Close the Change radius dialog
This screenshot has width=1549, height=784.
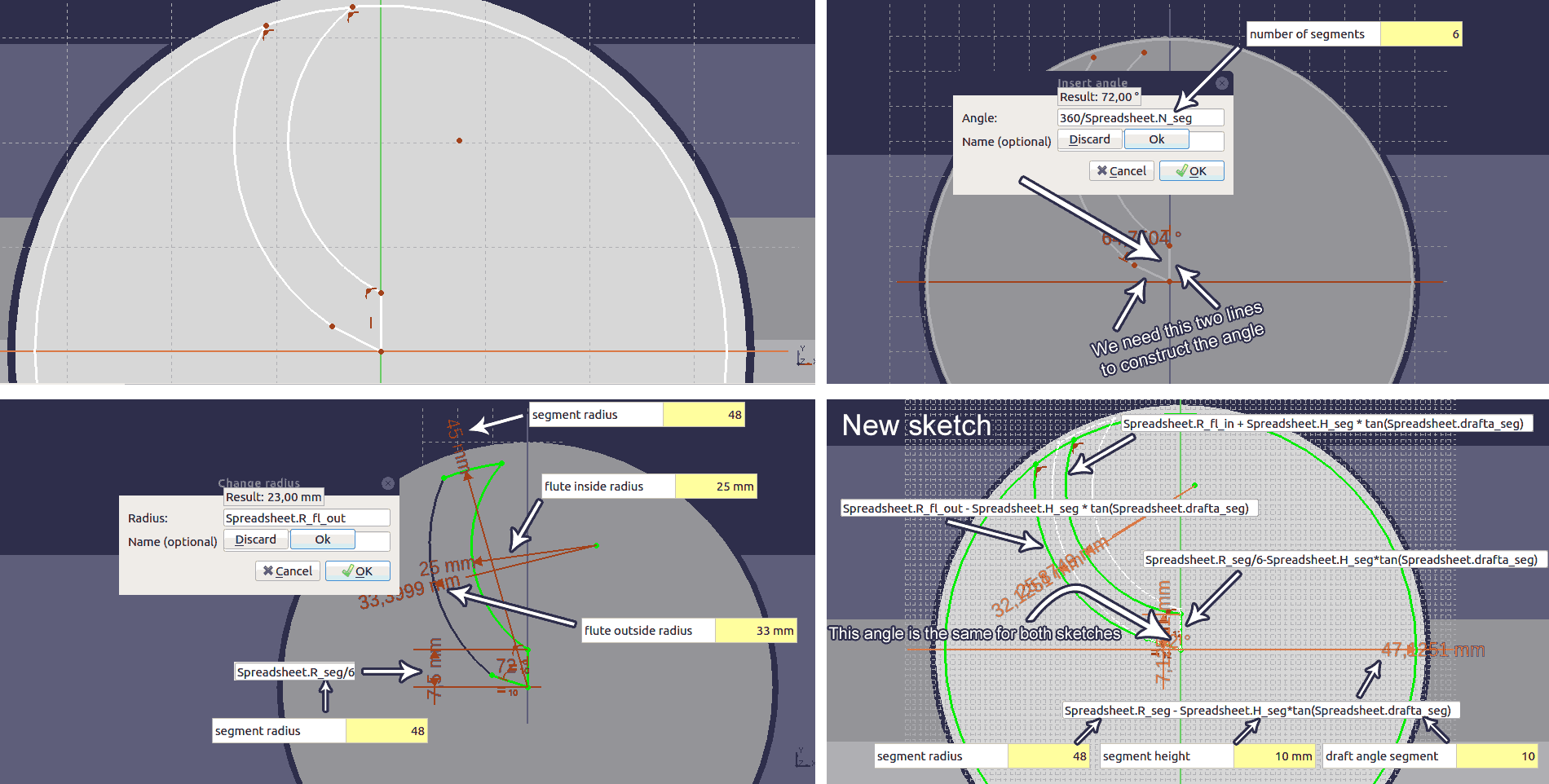[x=388, y=483]
